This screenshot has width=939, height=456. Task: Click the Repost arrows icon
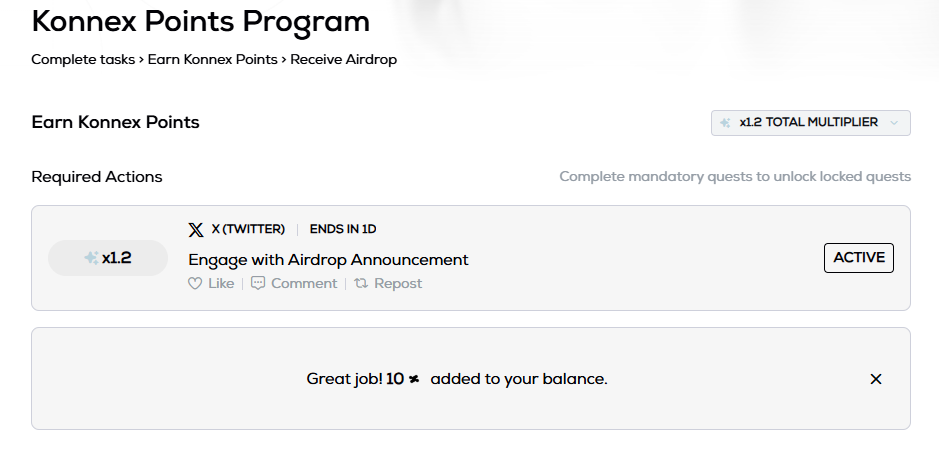pos(362,284)
